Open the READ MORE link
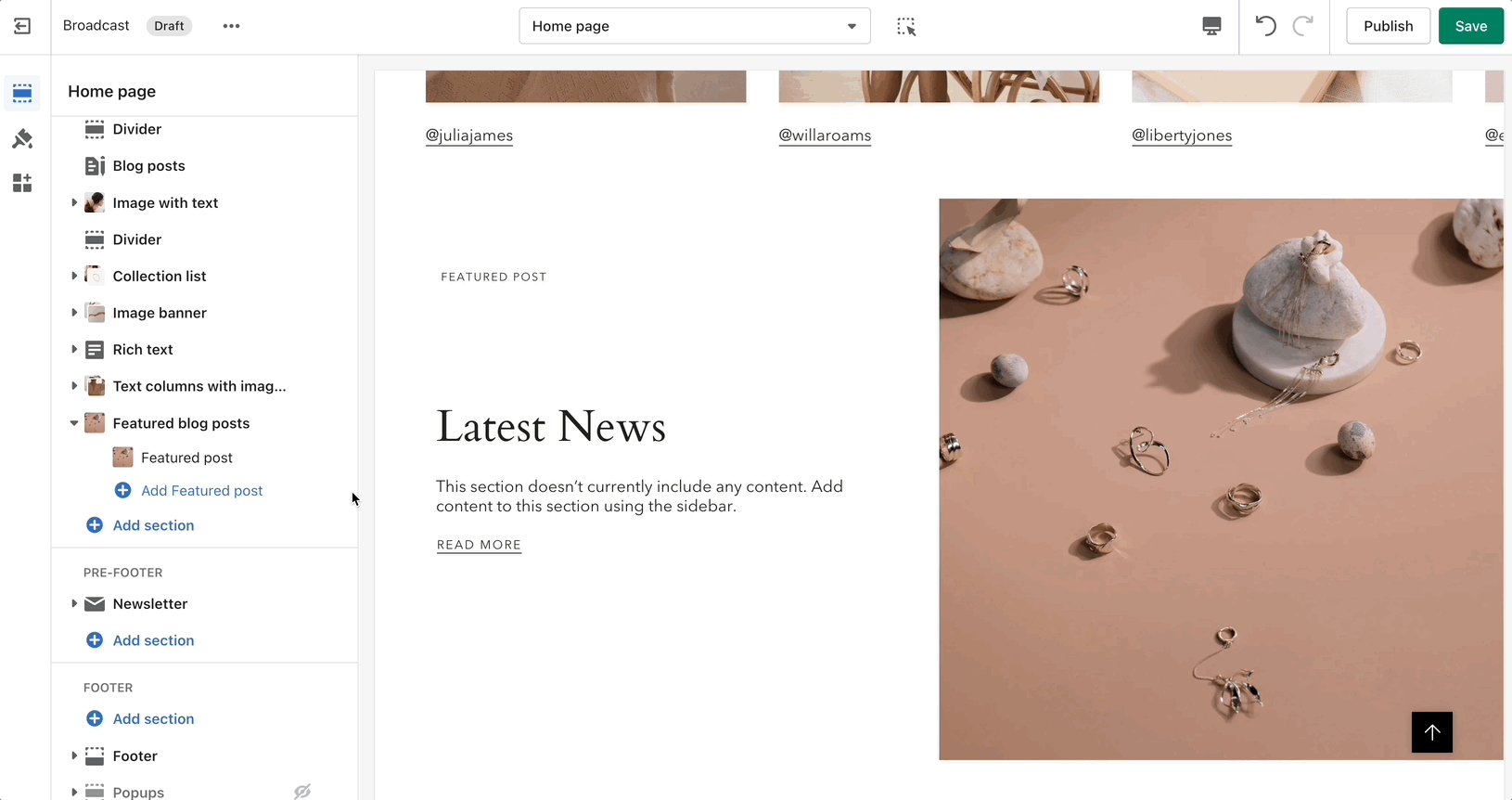Image resolution: width=1512 pixels, height=800 pixels. point(480,545)
